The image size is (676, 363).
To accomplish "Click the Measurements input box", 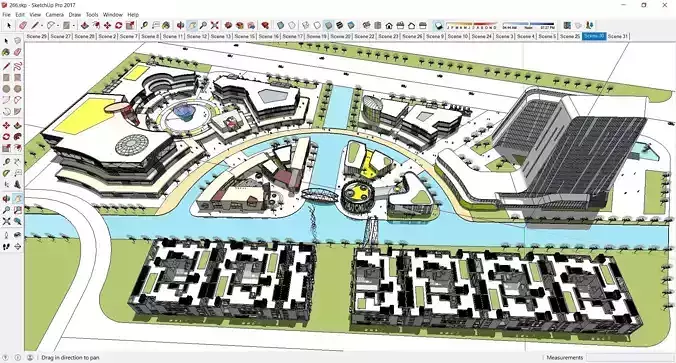I will (629, 357).
